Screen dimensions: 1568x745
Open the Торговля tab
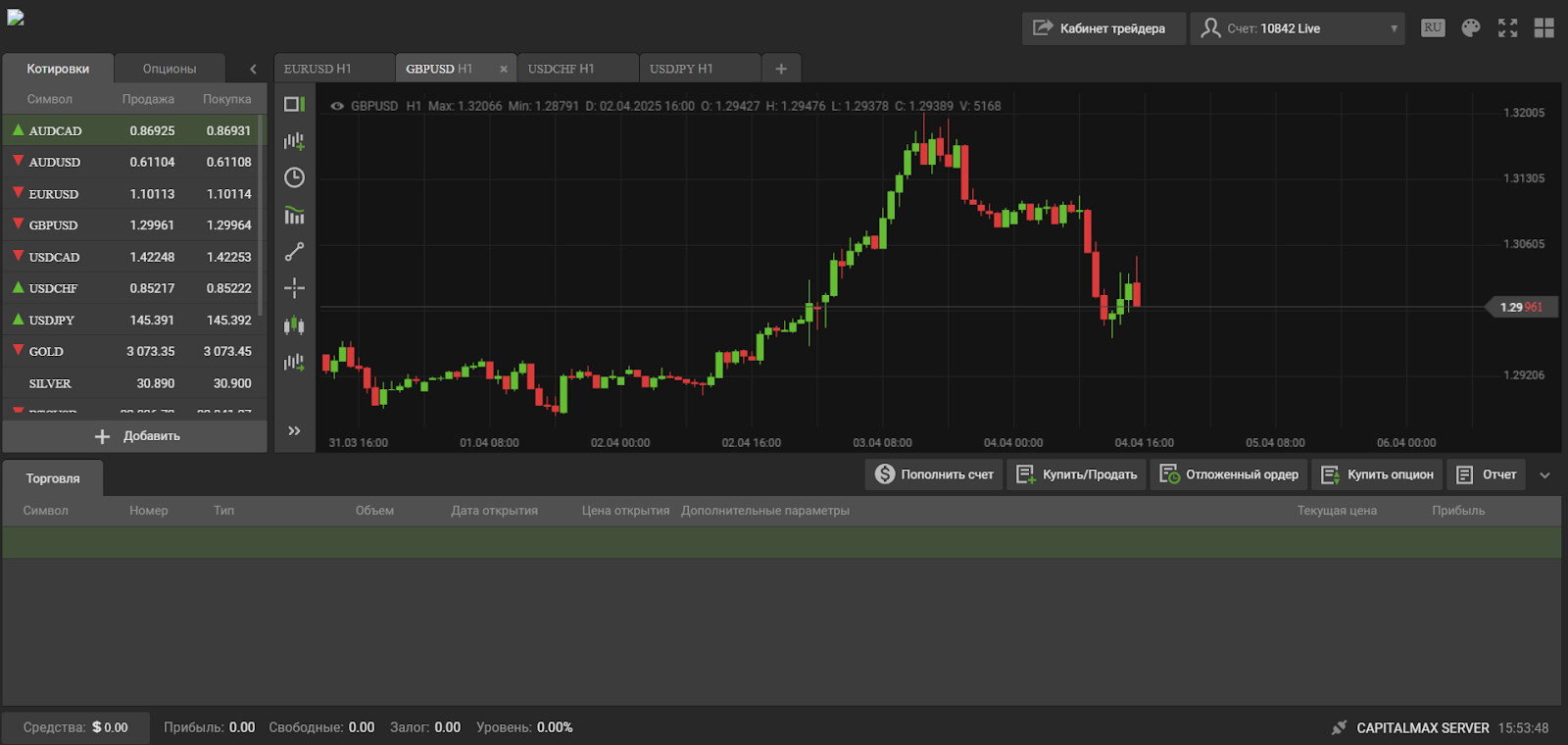(x=53, y=478)
